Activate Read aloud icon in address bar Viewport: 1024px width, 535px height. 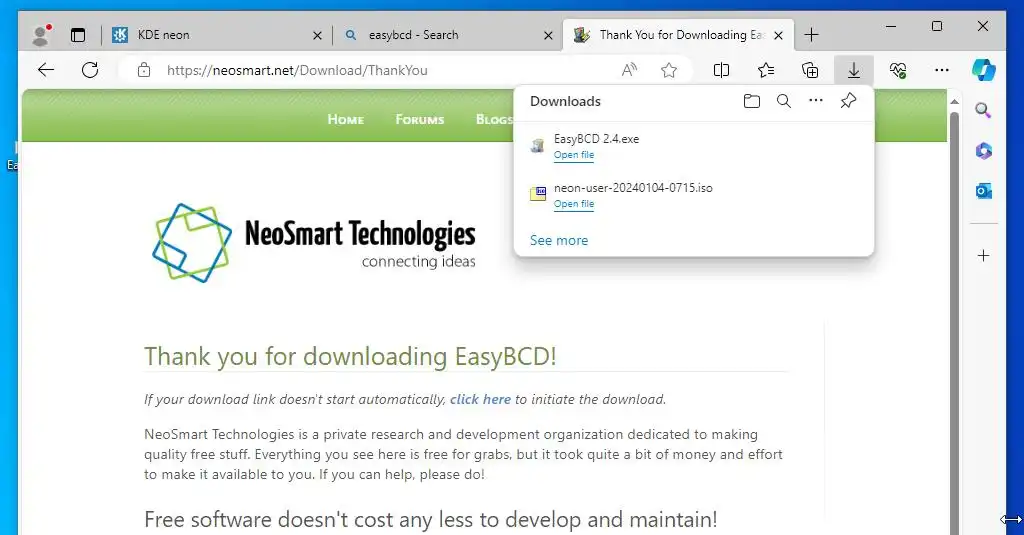[629, 70]
